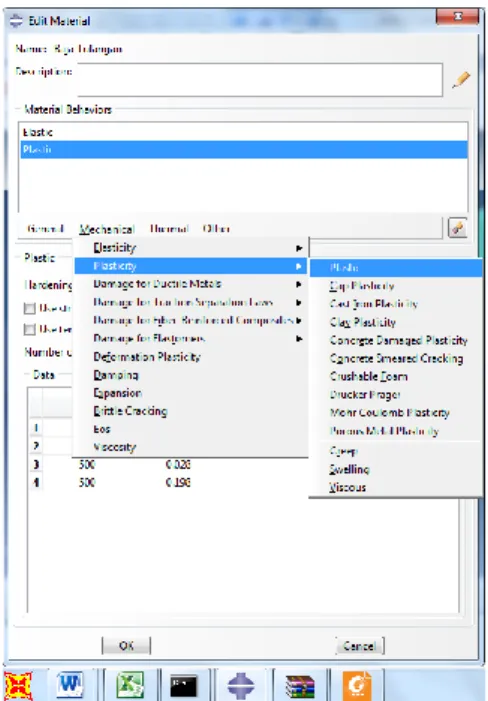Screen dimensions: 488x701
Task: Select data table row header 4
Action: pyautogui.click(x=36, y=483)
